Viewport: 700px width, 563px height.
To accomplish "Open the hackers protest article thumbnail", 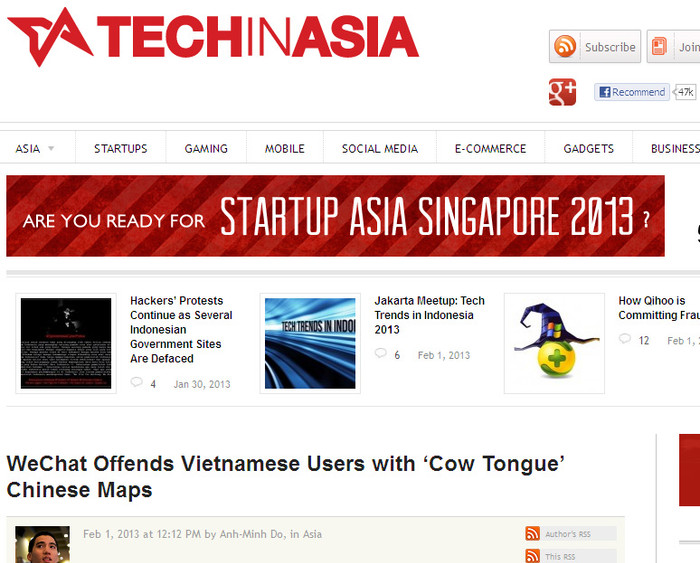I will point(66,343).
